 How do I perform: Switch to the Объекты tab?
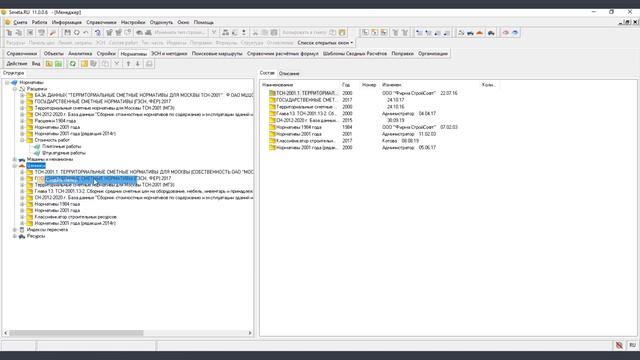pyautogui.click(x=53, y=53)
